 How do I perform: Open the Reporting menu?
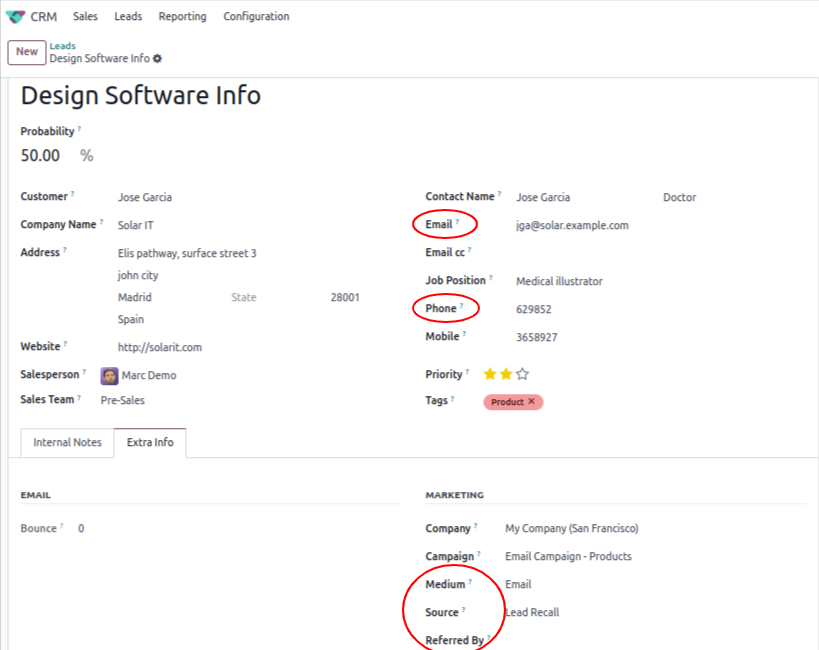pyautogui.click(x=182, y=16)
